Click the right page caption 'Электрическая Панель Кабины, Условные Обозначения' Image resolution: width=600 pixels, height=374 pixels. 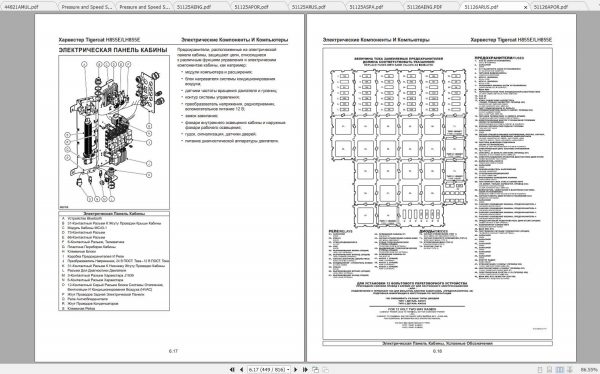(x=437, y=343)
